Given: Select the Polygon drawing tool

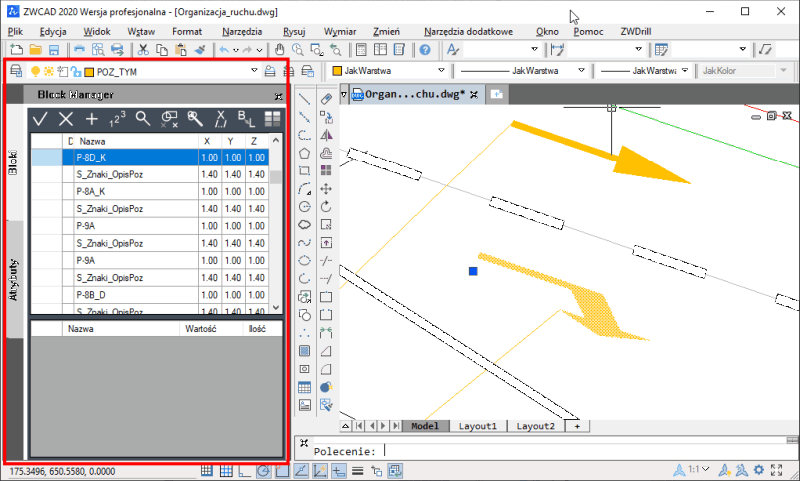Looking at the screenshot, I should click(305, 153).
